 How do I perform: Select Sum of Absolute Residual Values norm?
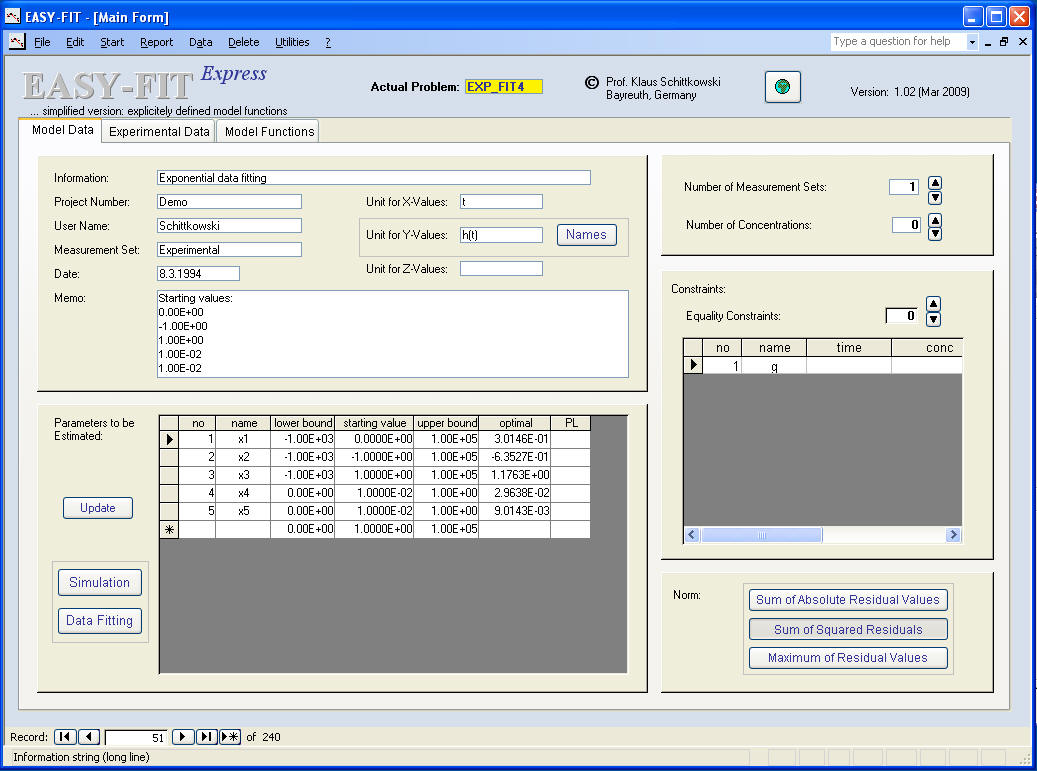pyautogui.click(x=848, y=600)
